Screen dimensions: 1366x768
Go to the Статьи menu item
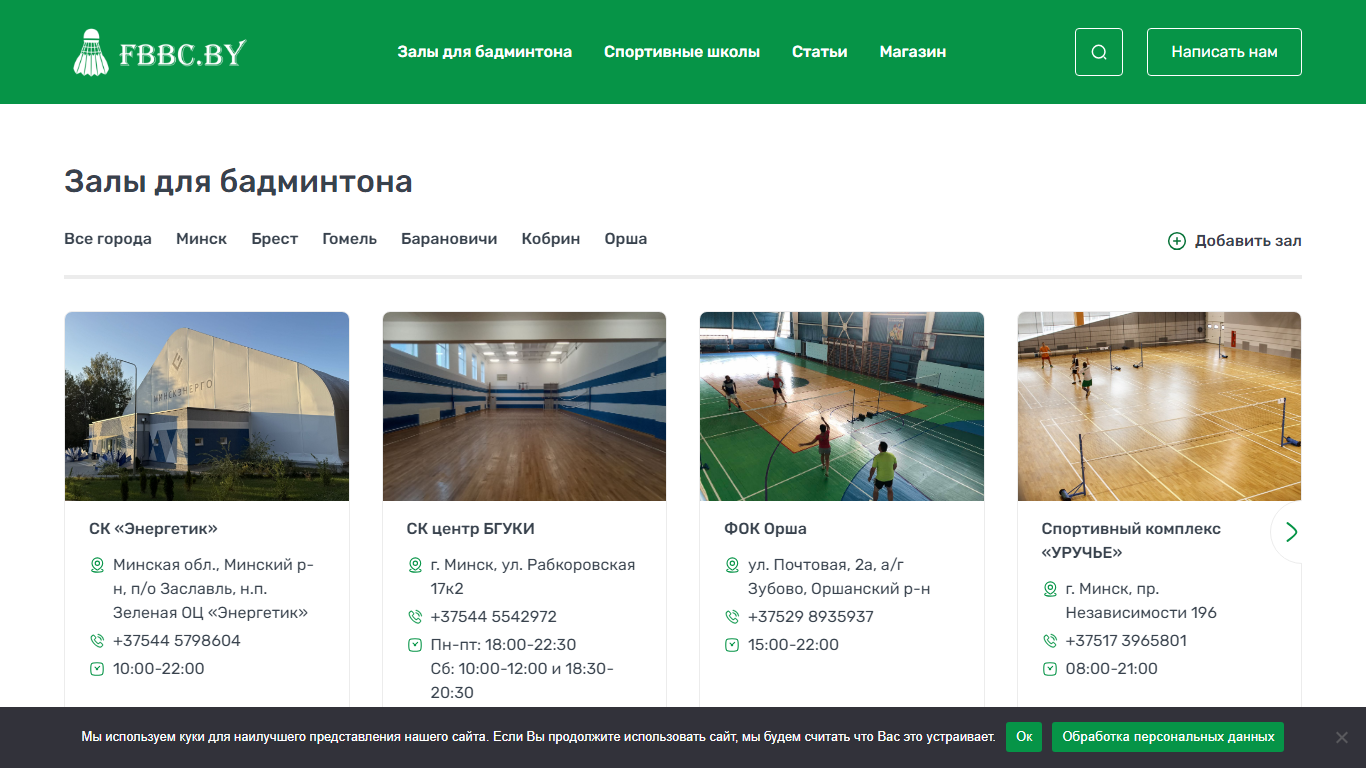coord(820,52)
